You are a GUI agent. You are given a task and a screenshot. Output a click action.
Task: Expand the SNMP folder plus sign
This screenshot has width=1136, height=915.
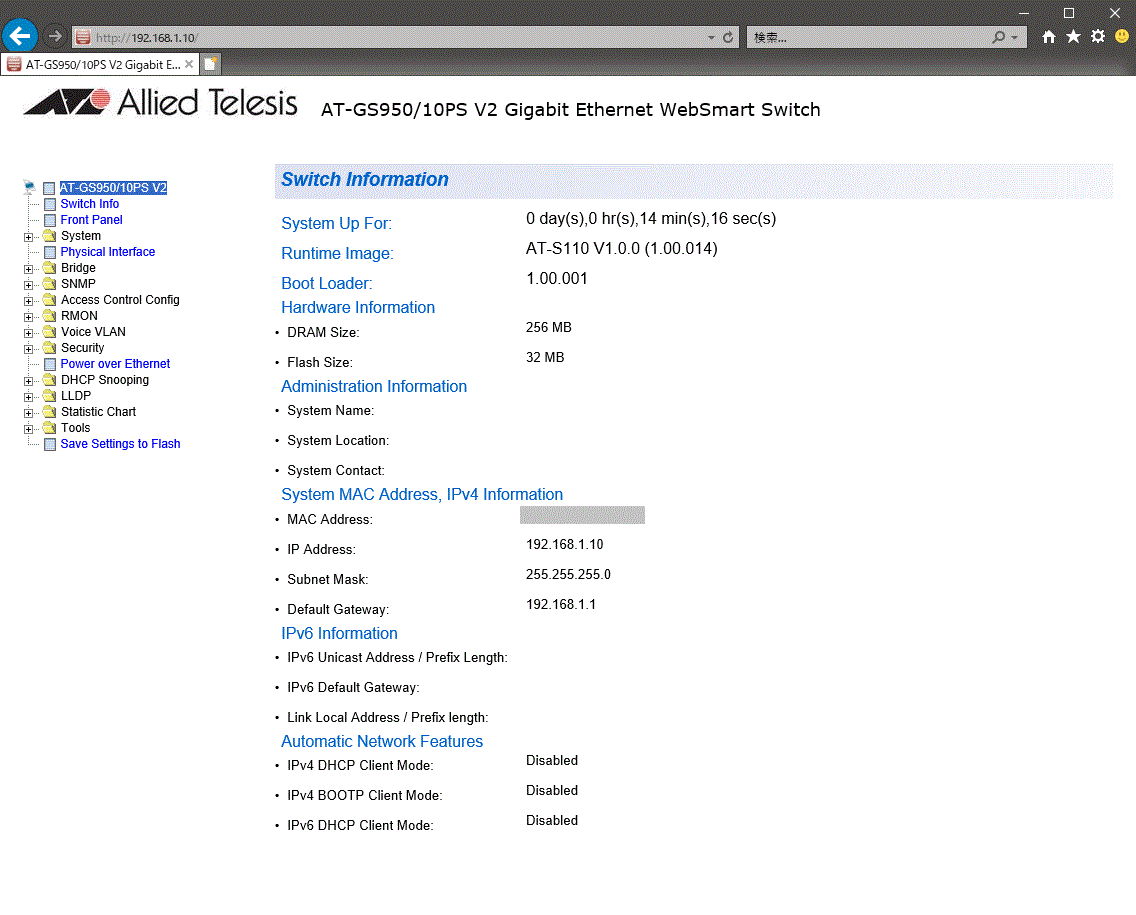click(x=28, y=285)
